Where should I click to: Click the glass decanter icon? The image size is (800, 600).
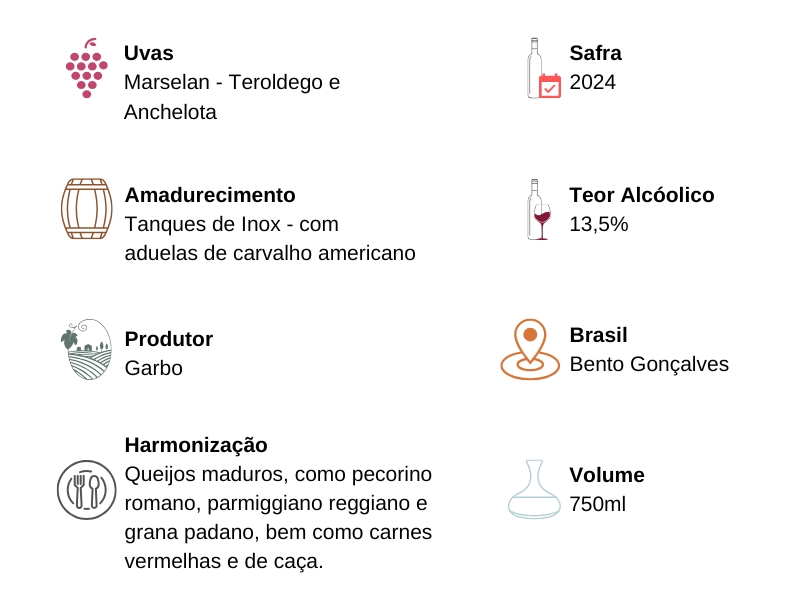[534, 489]
